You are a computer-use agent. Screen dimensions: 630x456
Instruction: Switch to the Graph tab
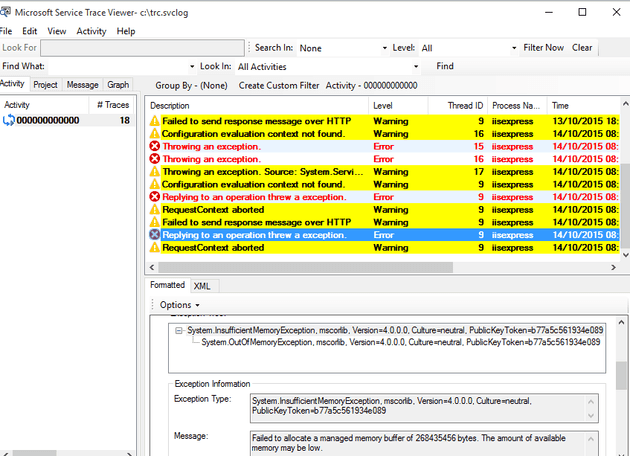pyautogui.click(x=118, y=85)
